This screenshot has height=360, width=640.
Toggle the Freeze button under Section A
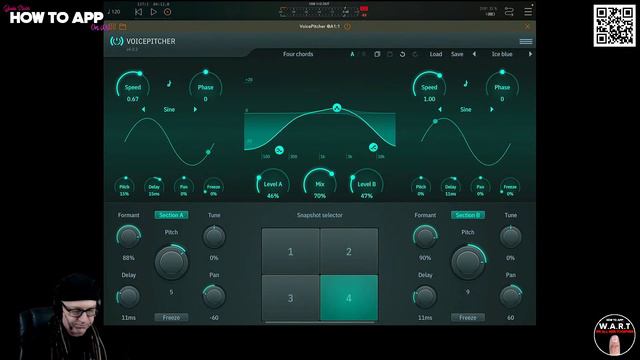coord(171,317)
